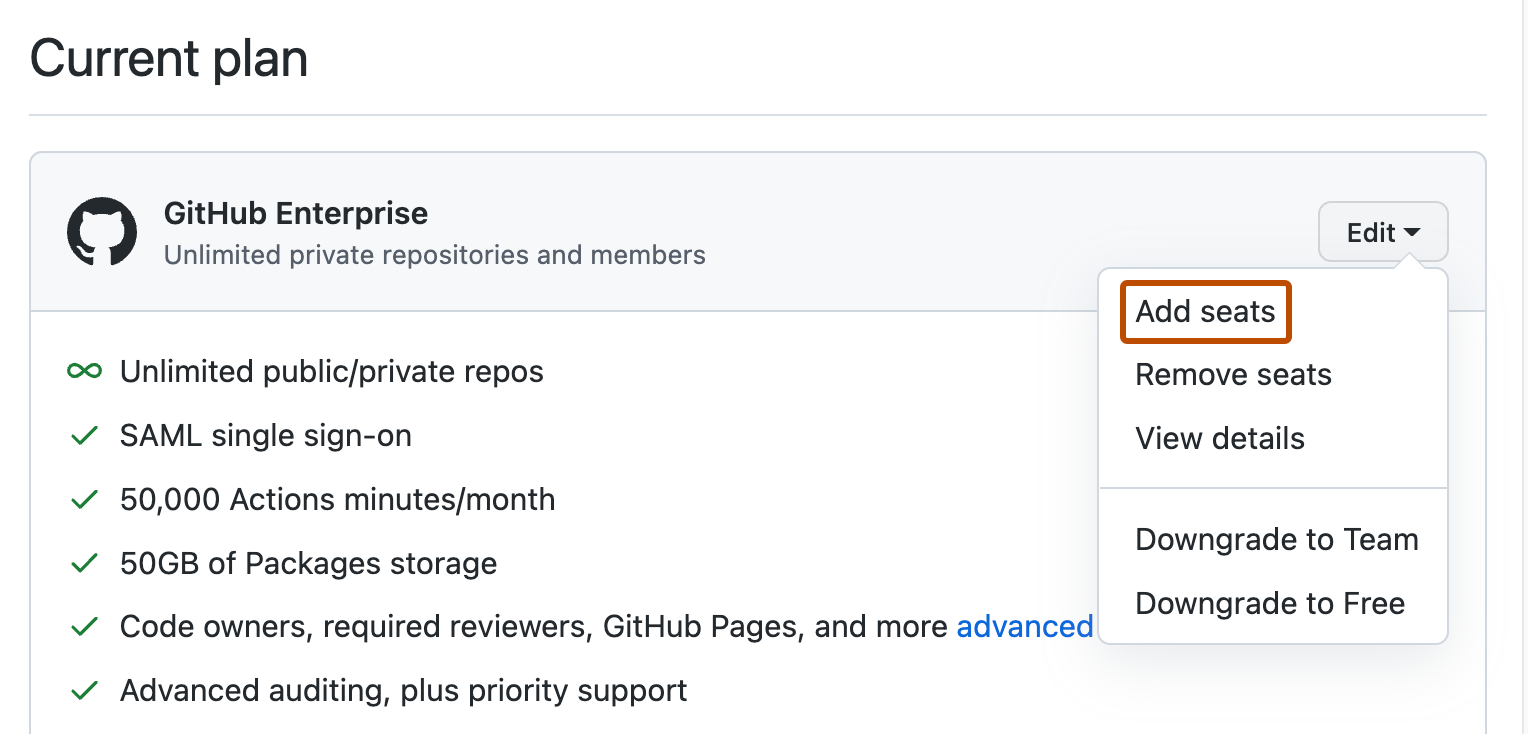The height and width of the screenshot is (734, 1528).
Task: Open View details from the dropdown
Action: tap(1219, 439)
